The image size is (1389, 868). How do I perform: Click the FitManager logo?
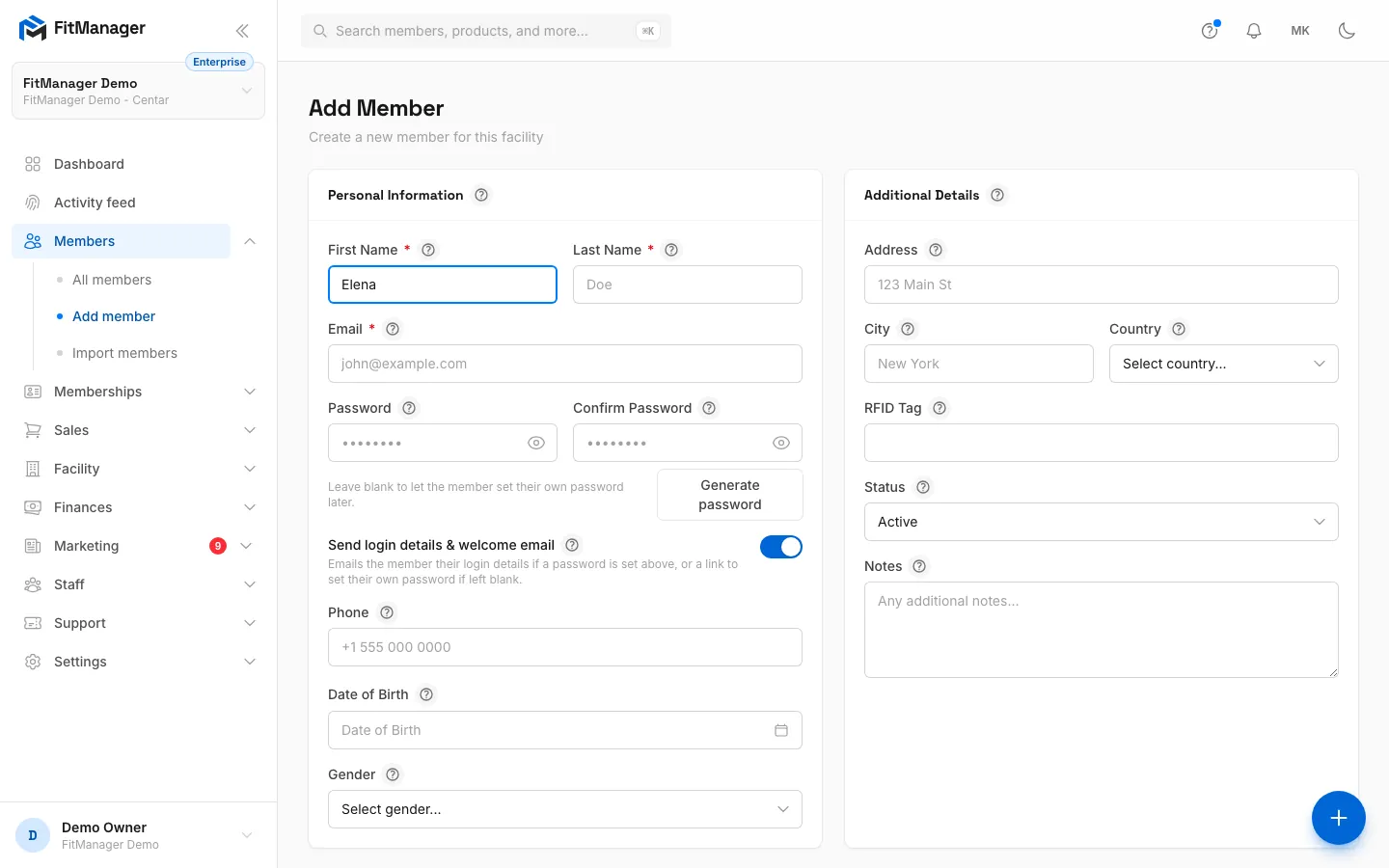(x=83, y=28)
